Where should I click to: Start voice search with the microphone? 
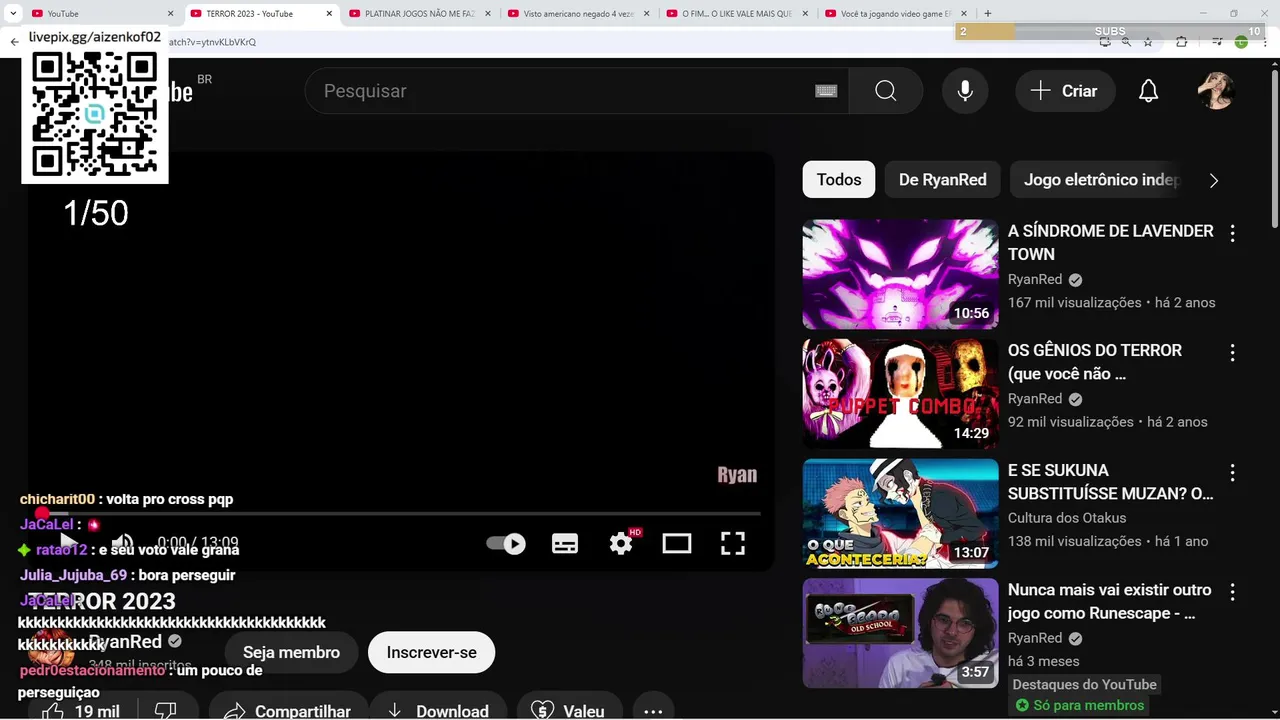click(x=965, y=91)
